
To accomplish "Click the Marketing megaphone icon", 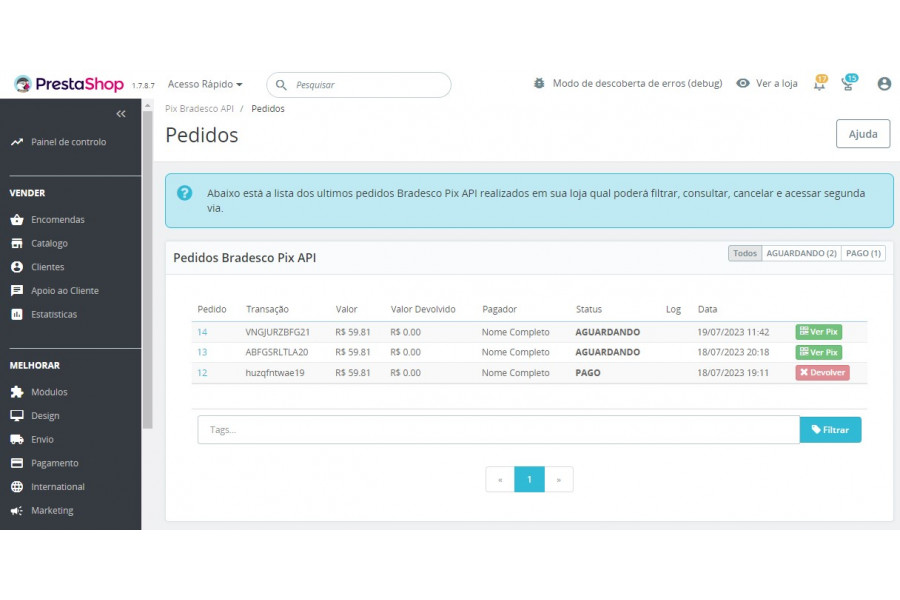I will point(17,510).
